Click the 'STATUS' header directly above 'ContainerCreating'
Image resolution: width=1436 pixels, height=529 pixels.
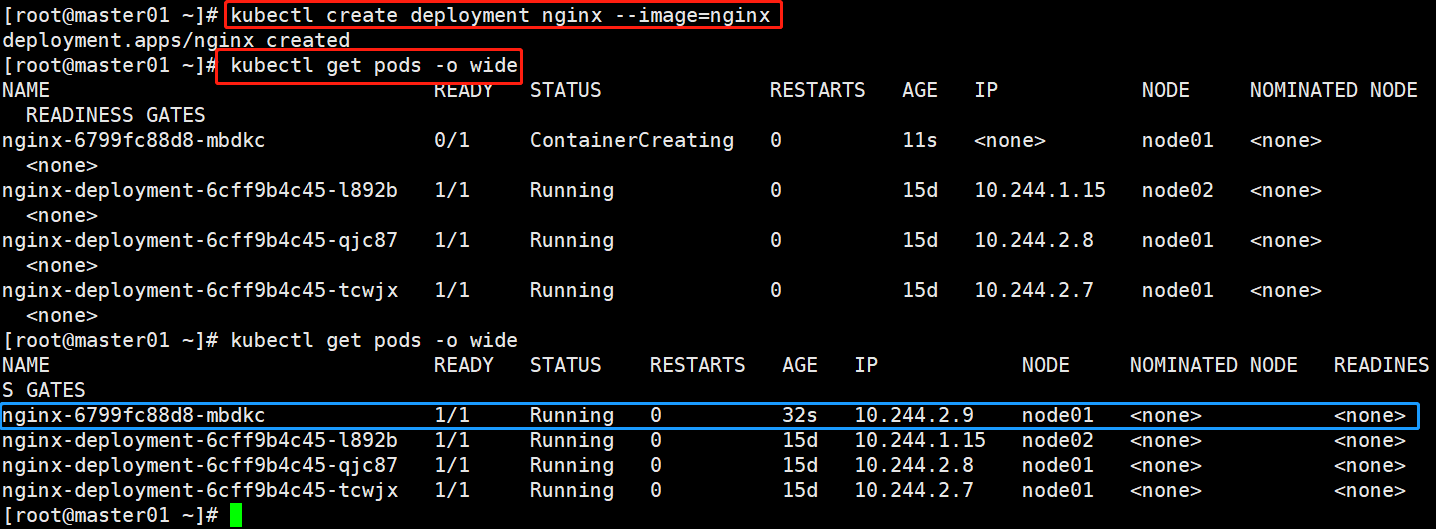tap(565, 90)
